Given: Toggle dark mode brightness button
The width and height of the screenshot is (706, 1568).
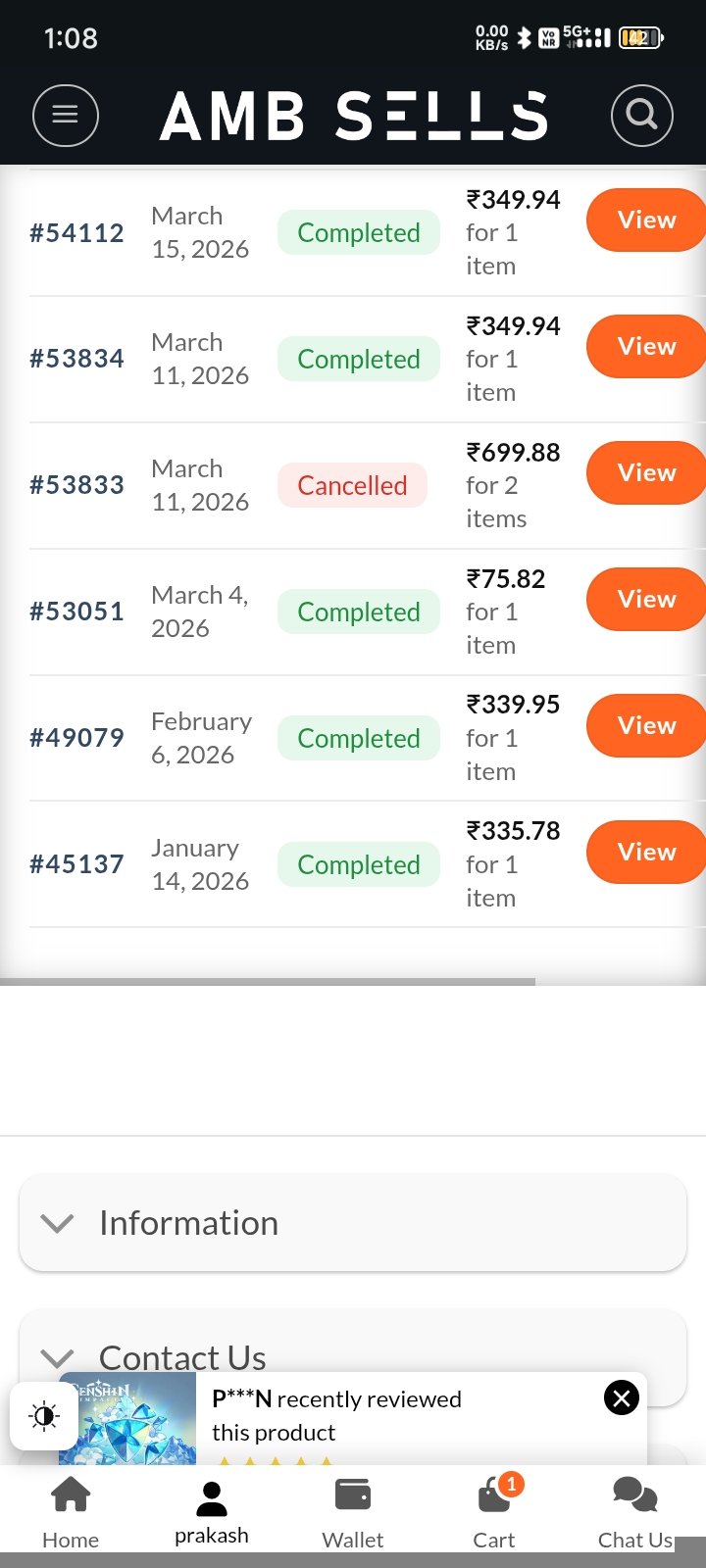Looking at the screenshot, I should (x=44, y=1416).
